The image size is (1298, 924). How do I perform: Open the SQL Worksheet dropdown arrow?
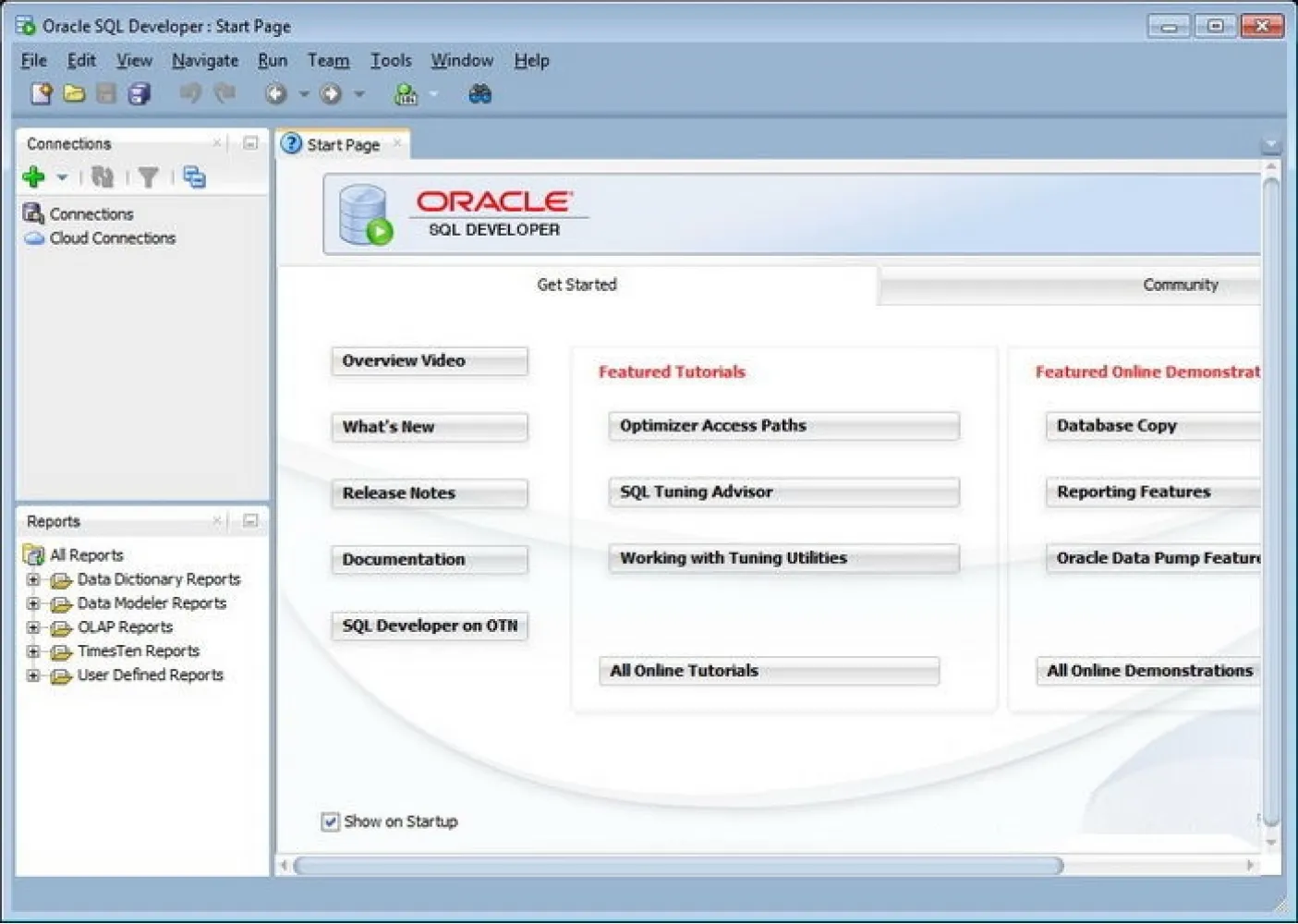(x=433, y=93)
